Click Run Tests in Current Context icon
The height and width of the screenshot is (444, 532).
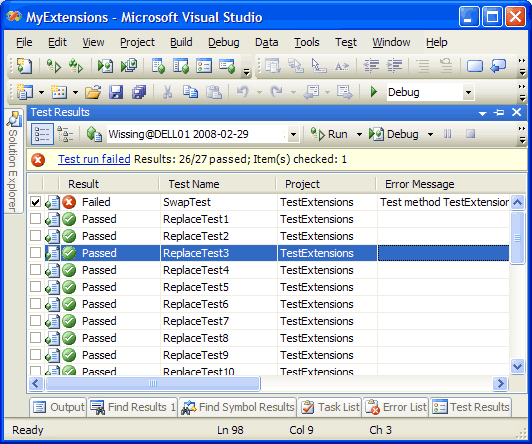54,66
